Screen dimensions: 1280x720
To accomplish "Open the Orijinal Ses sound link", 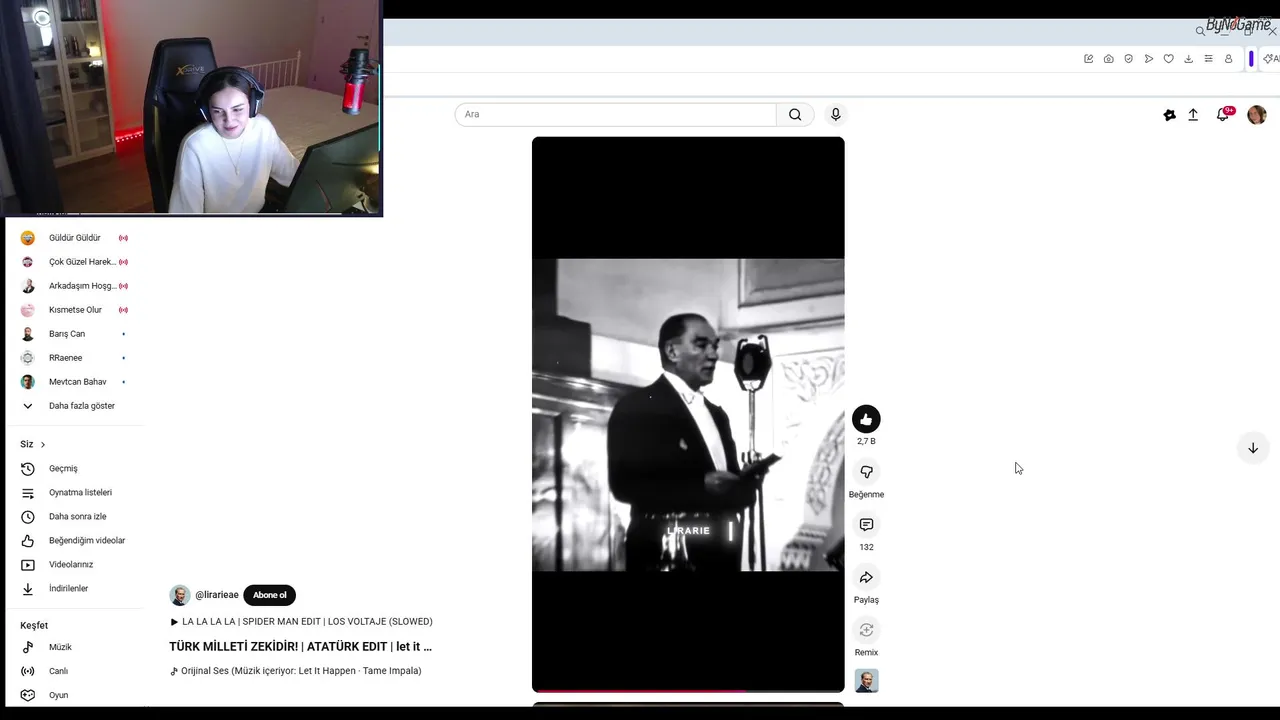I will pos(296,671).
